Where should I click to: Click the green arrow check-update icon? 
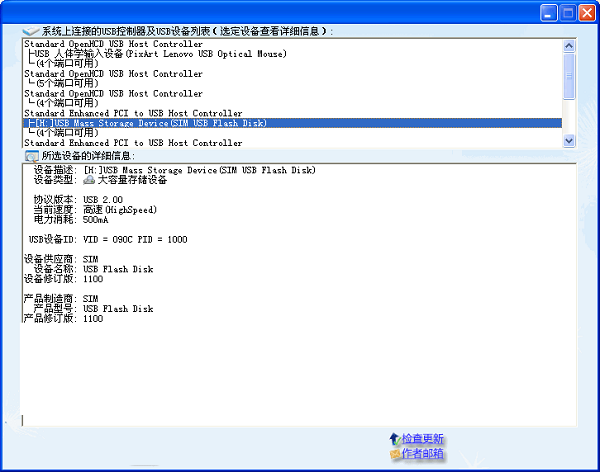tap(395, 439)
